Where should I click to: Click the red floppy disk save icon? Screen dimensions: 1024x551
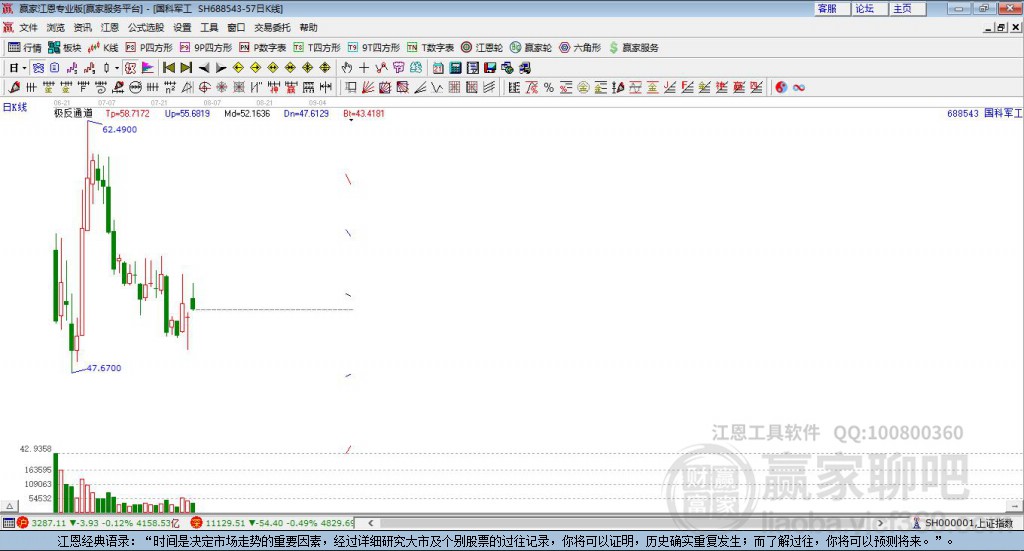pyautogui.click(x=490, y=68)
